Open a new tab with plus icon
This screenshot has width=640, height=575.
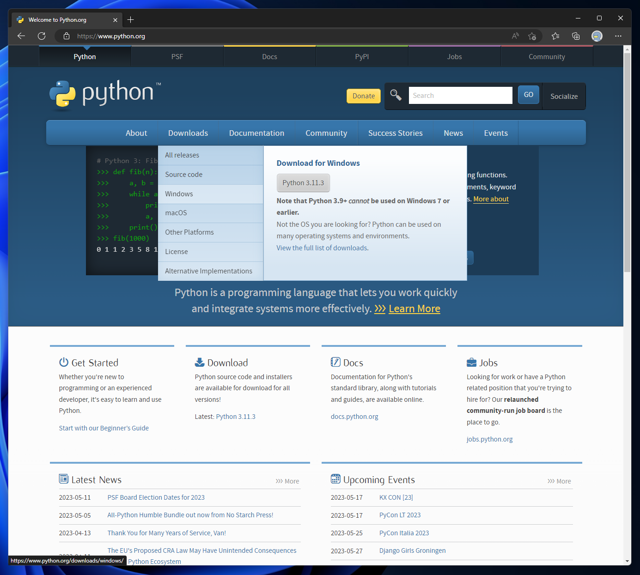[130, 19]
